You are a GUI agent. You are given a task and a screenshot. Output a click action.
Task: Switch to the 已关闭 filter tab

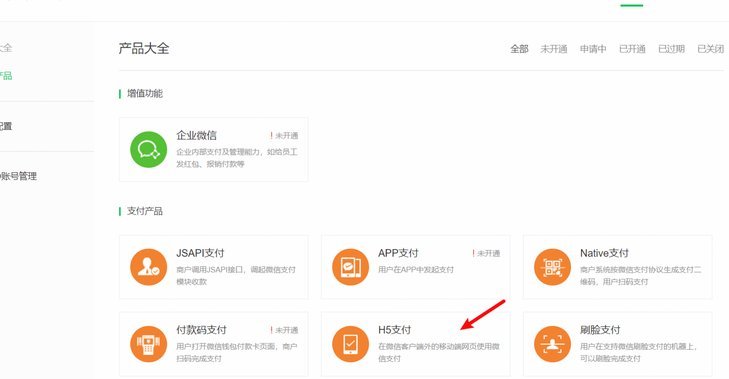[710, 49]
